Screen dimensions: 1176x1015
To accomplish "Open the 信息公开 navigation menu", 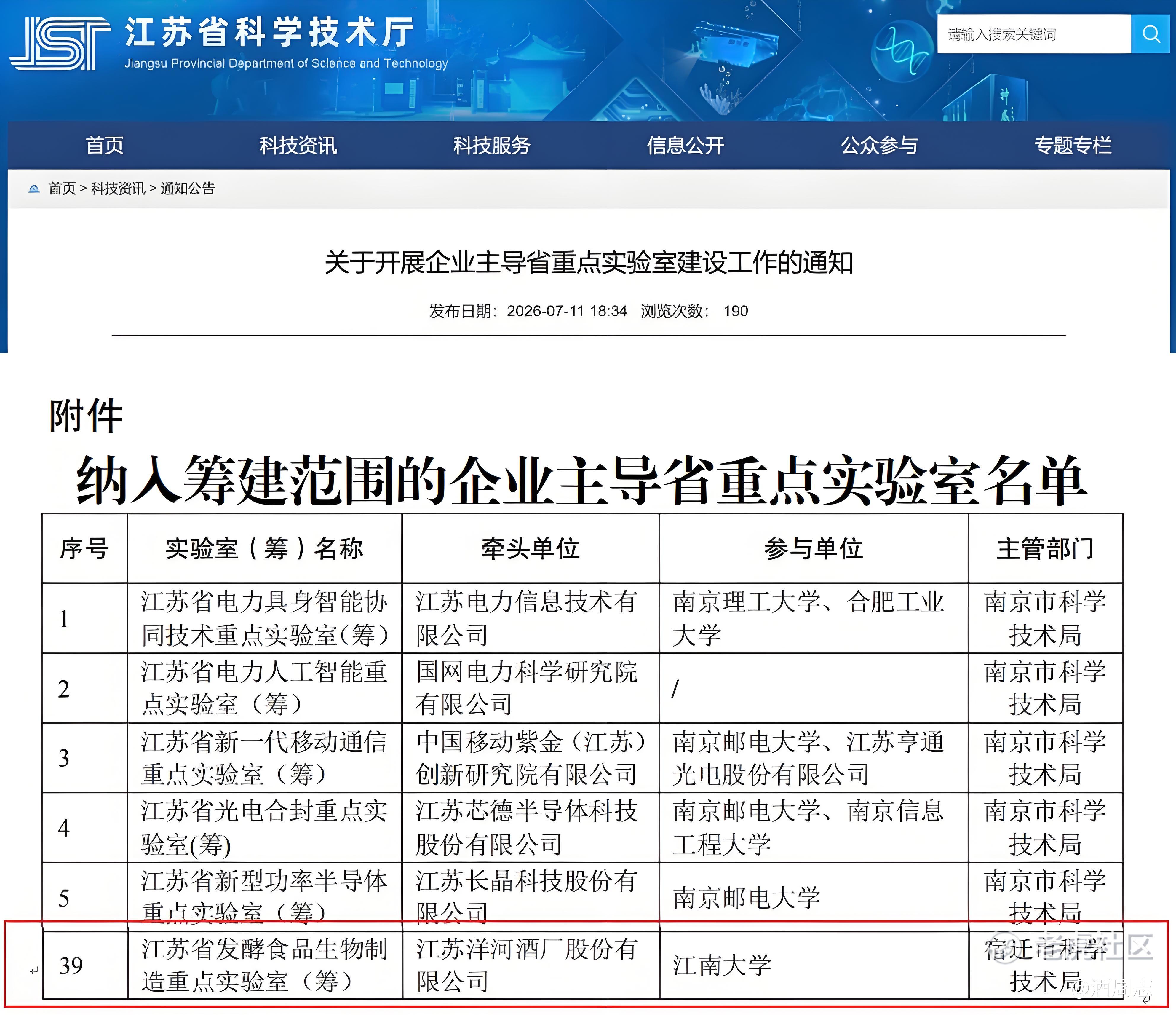I will pos(686,145).
